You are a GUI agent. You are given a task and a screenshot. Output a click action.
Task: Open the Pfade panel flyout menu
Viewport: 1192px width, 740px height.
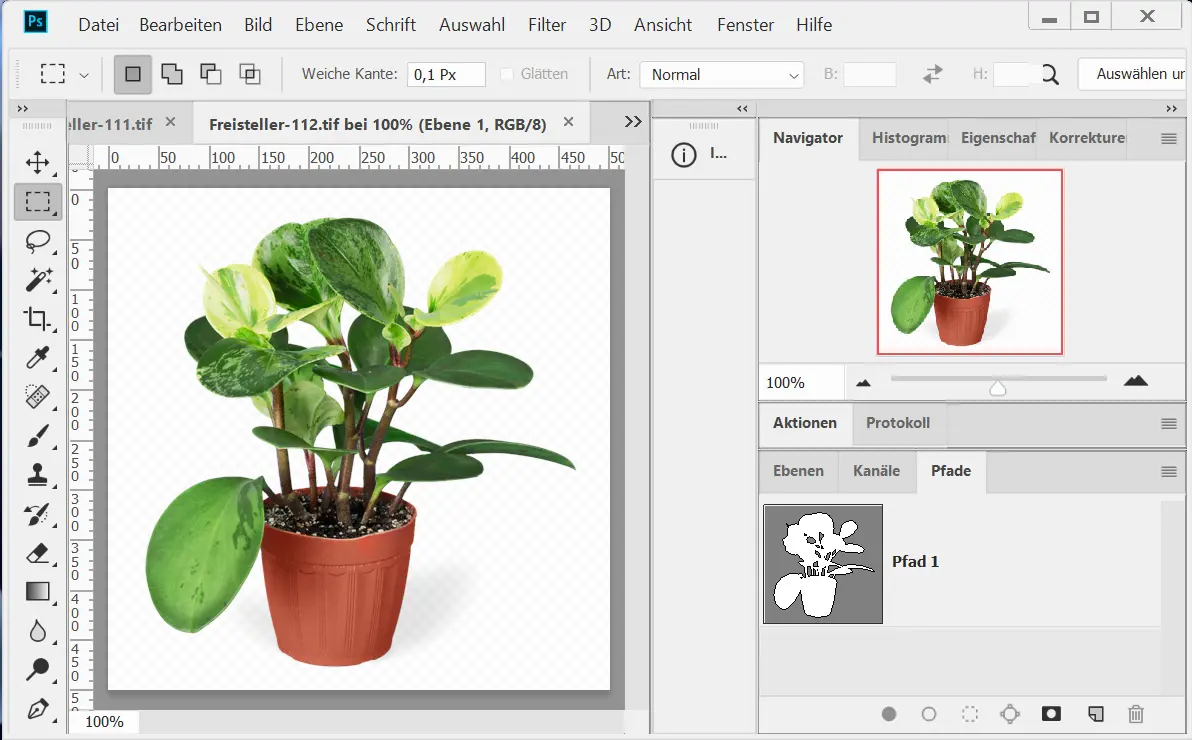[x=1168, y=472]
